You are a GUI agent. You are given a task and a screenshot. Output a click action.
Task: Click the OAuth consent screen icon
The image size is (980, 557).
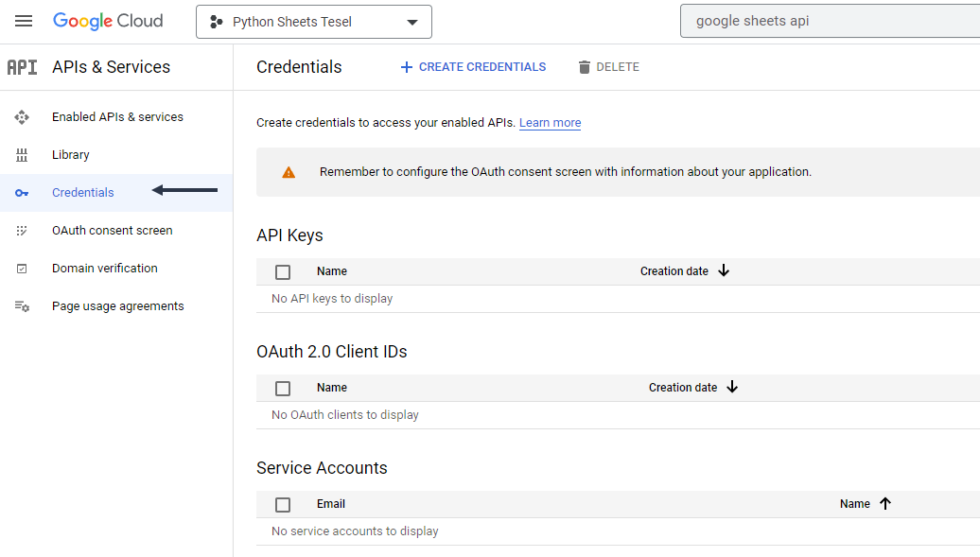click(22, 231)
